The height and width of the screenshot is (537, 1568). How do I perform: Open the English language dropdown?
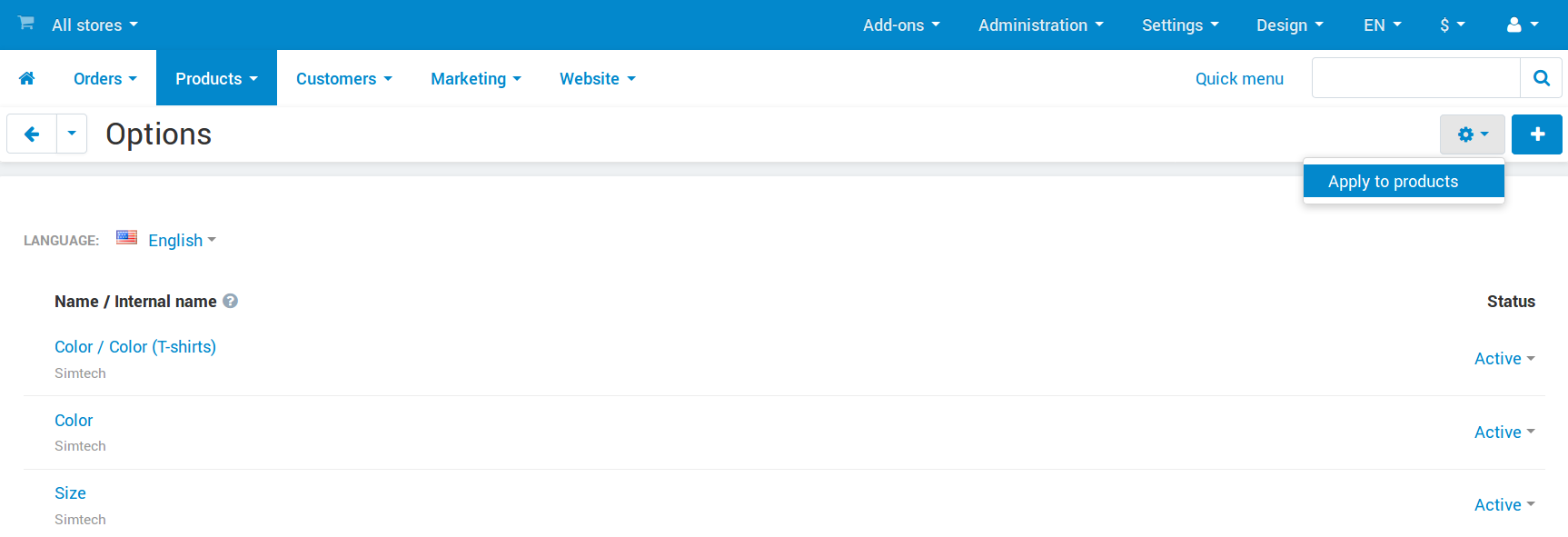pyautogui.click(x=182, y=241)
